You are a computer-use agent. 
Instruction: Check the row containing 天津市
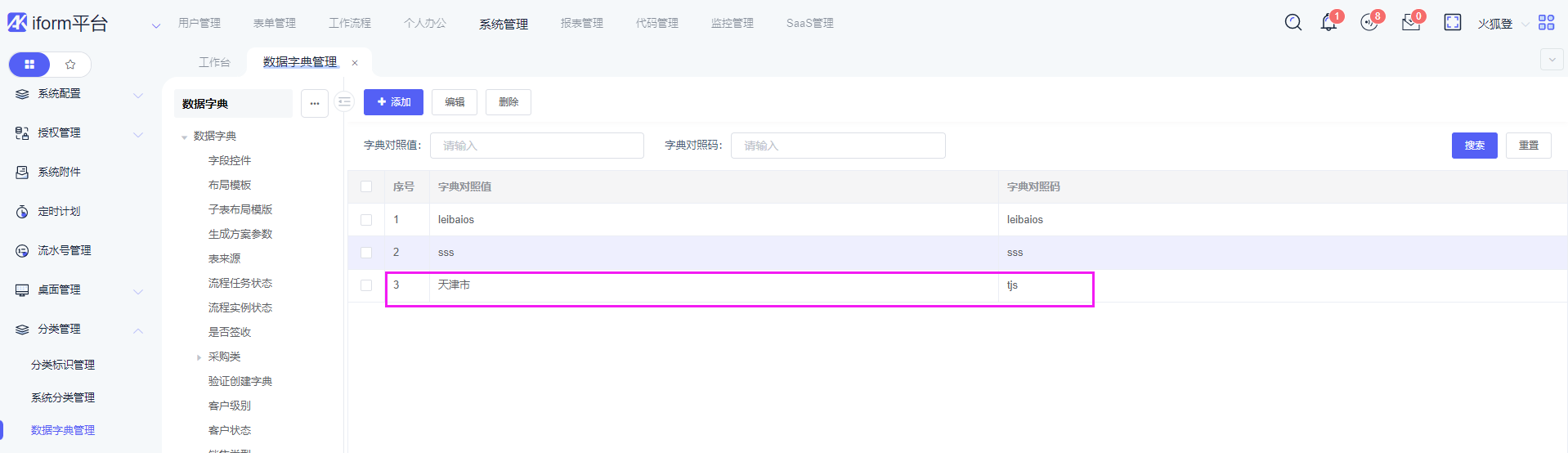click(366, 285)
